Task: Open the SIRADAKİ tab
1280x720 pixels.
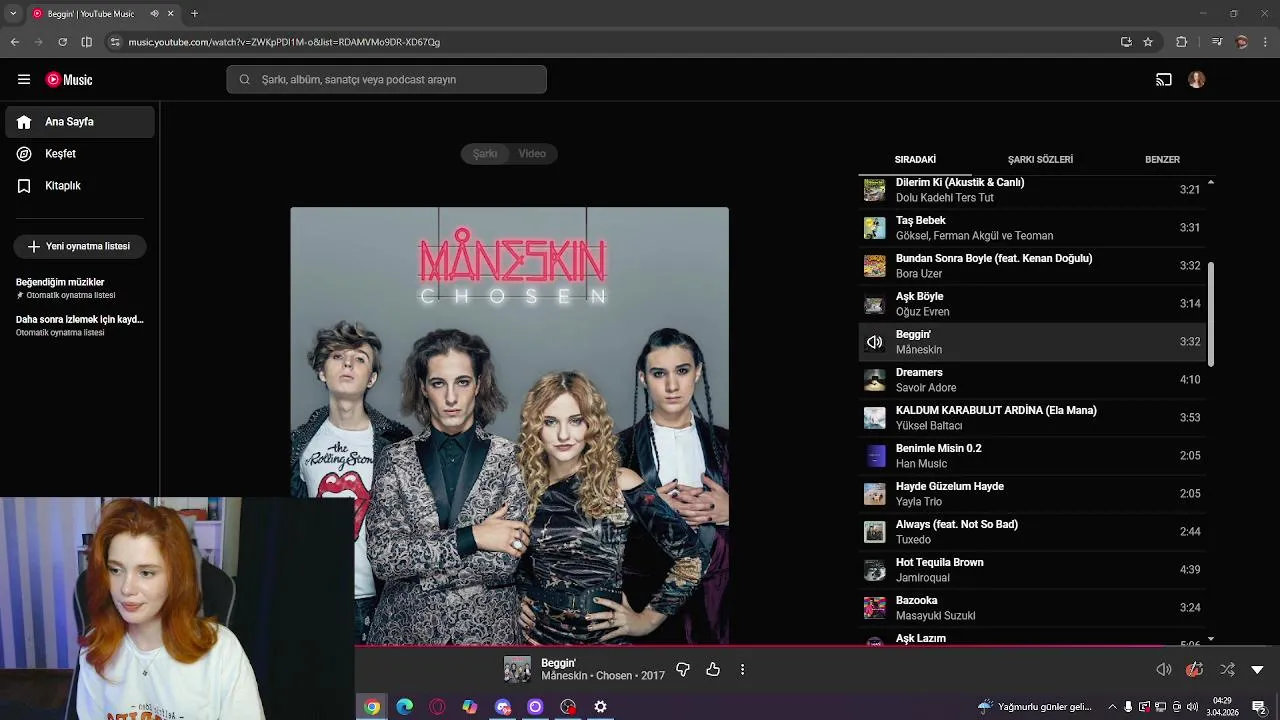Action: click(x=915, y=159)
